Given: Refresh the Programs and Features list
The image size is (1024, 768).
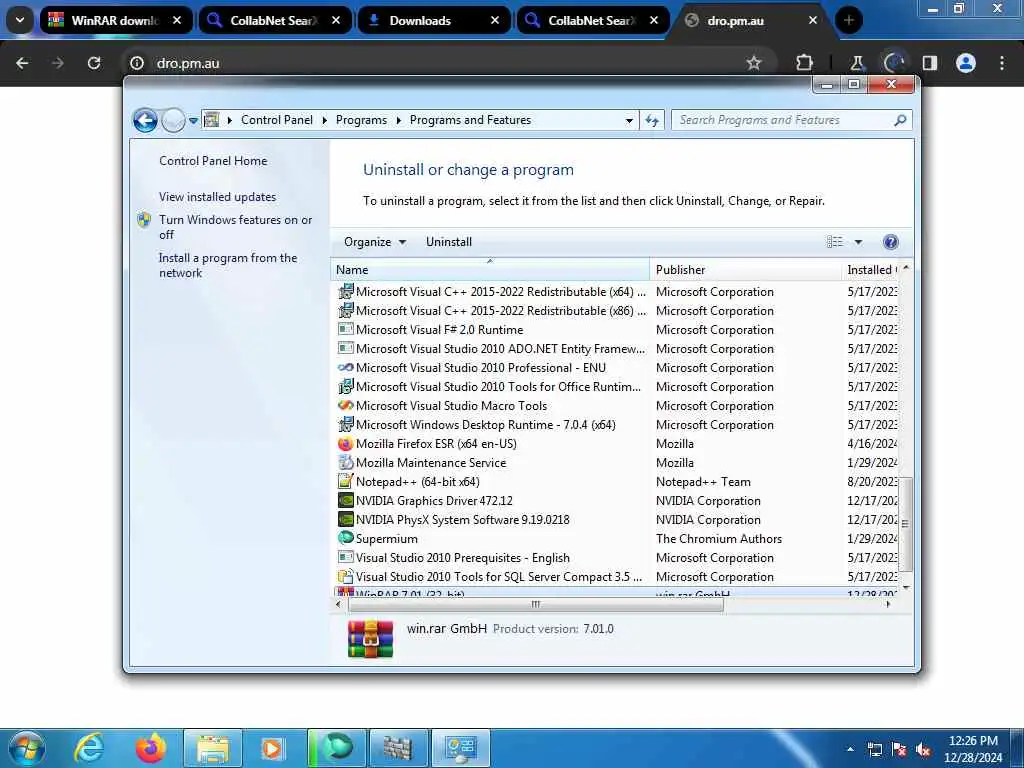Looking at the screenshot, I should point(652,120).
